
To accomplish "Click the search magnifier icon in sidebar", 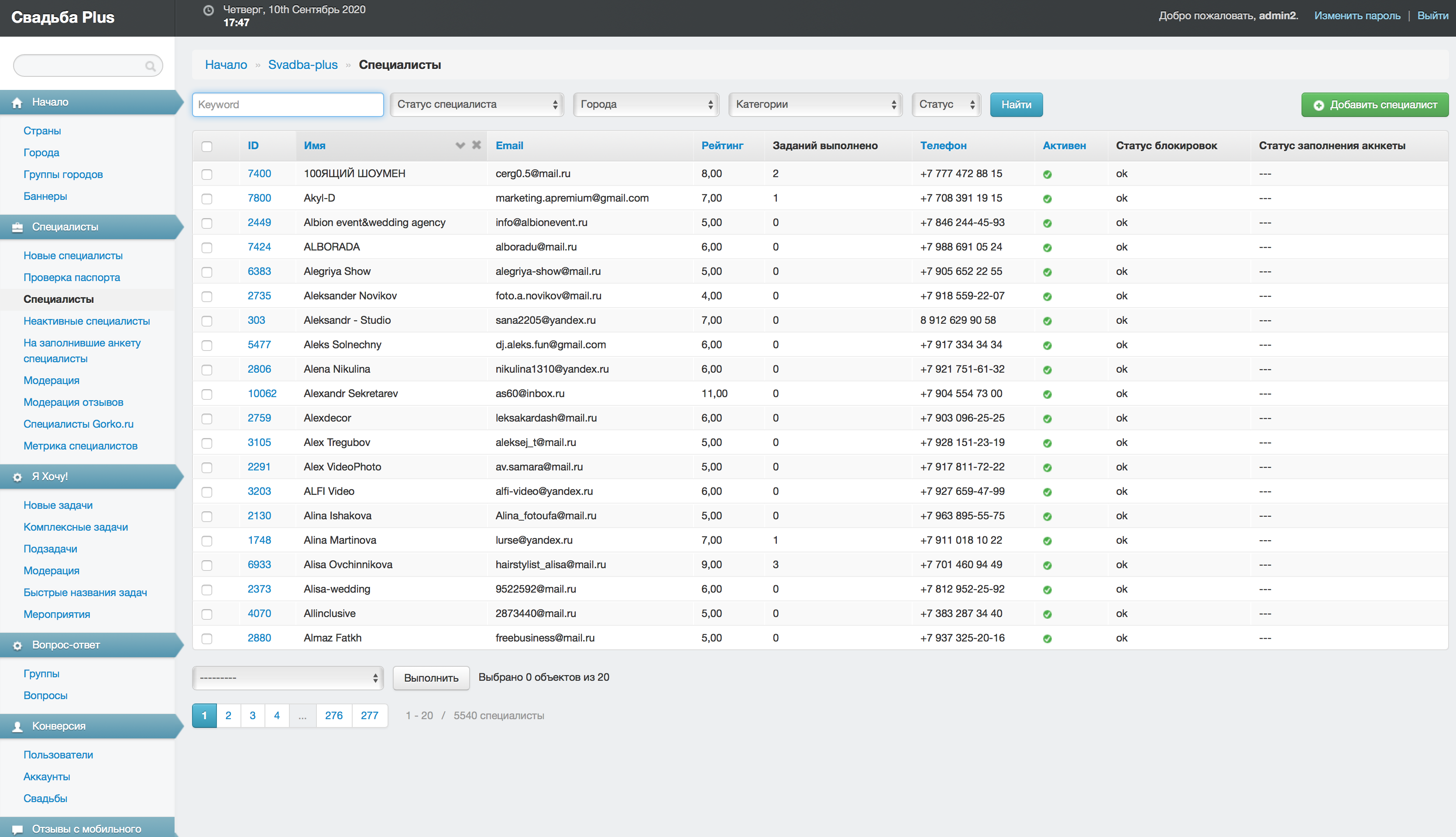I will 150,66.
